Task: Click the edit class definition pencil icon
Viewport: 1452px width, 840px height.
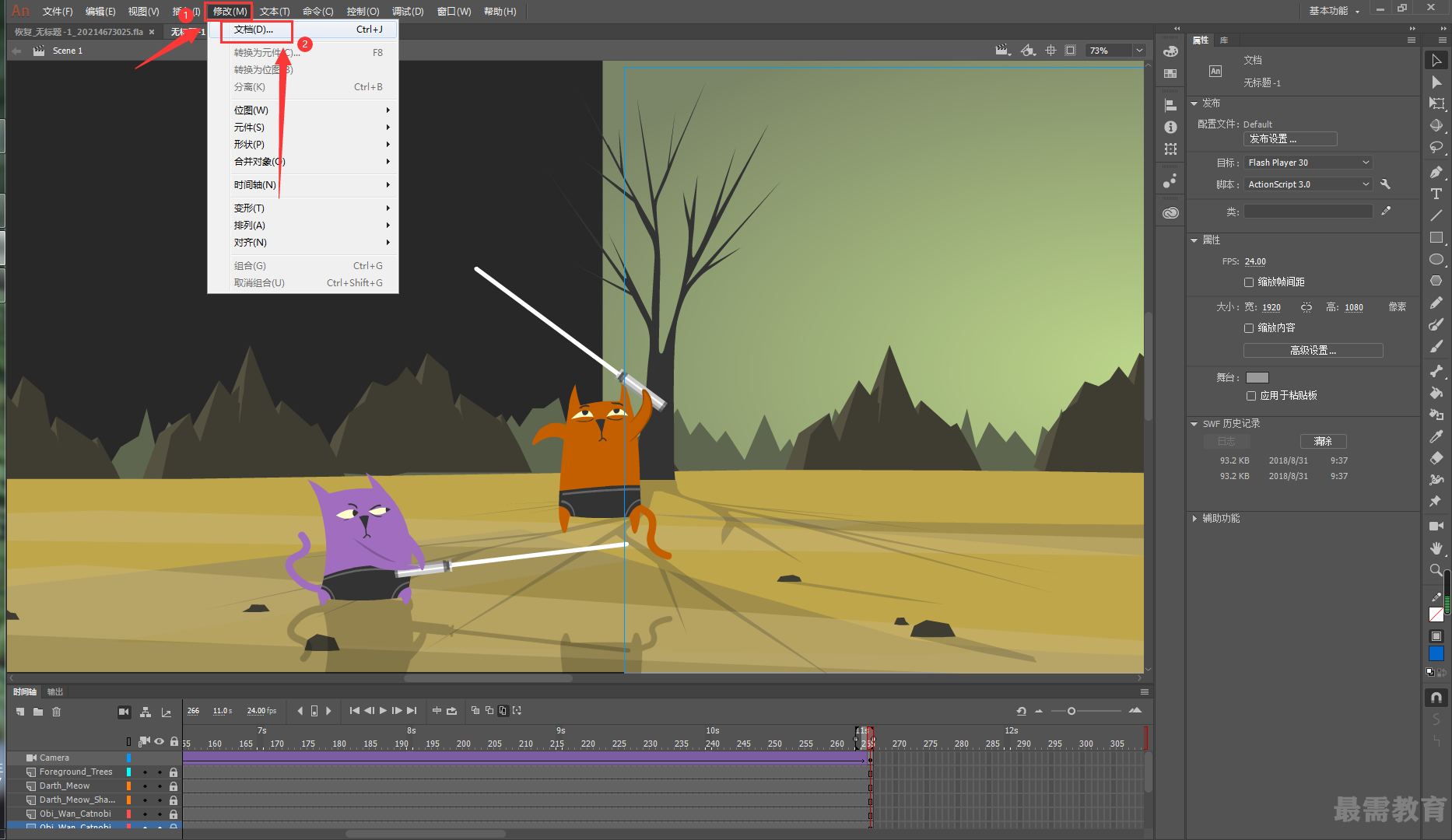Action: tap(1386, 211)
